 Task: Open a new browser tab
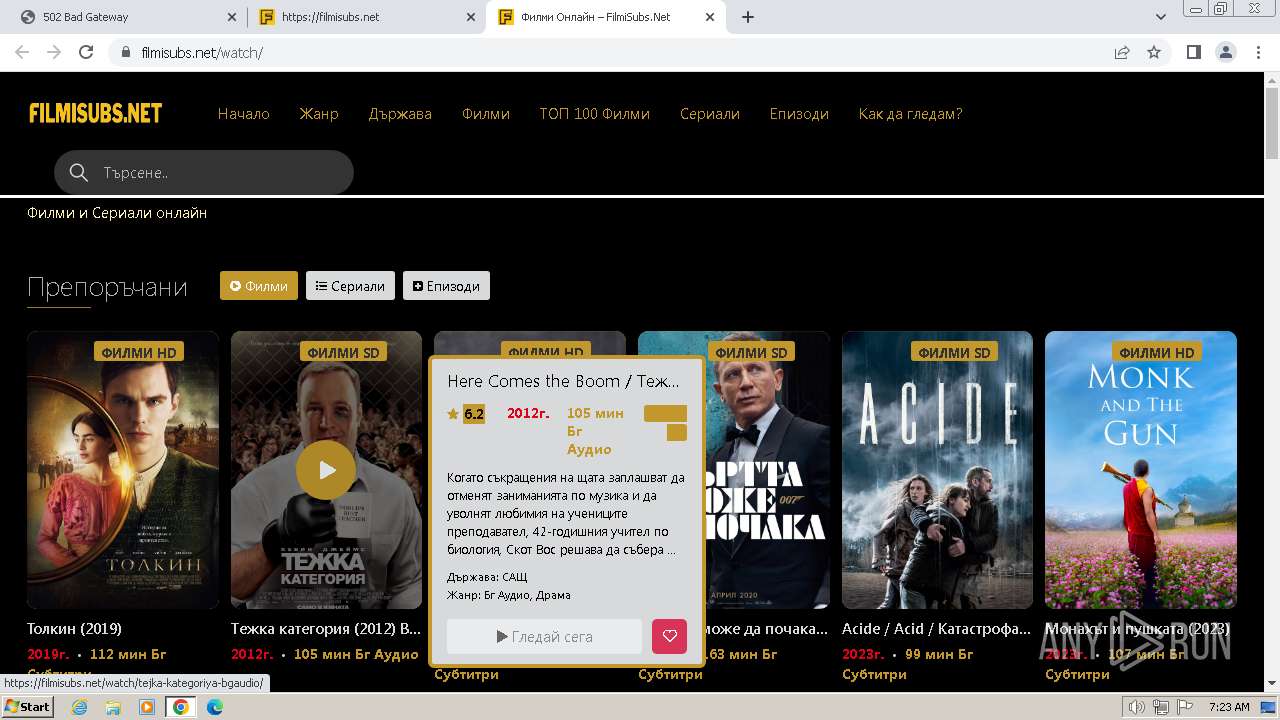tap(748, 17)
